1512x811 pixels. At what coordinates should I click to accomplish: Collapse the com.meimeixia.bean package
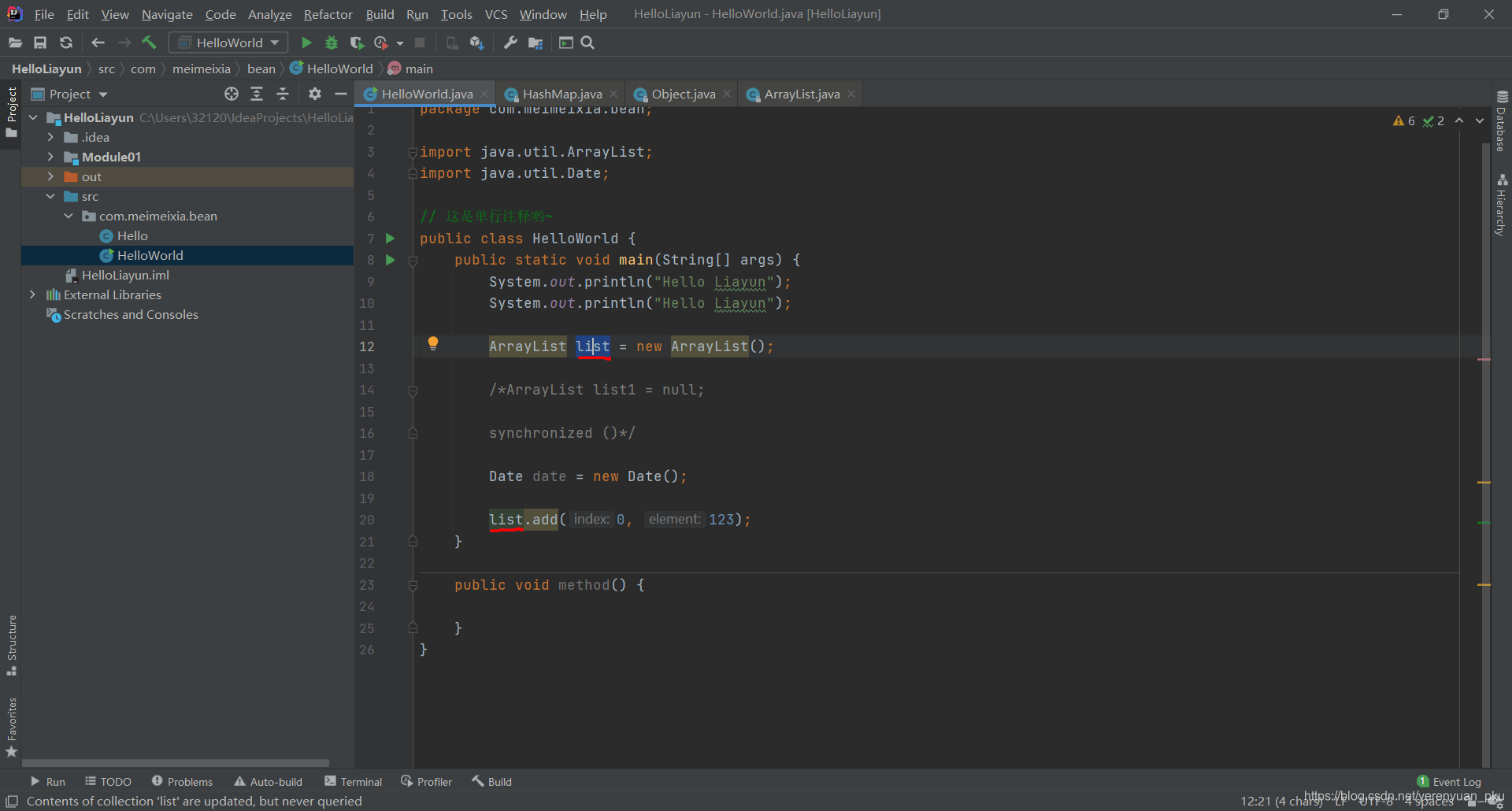pyautogui.click(x=69, y=216)
